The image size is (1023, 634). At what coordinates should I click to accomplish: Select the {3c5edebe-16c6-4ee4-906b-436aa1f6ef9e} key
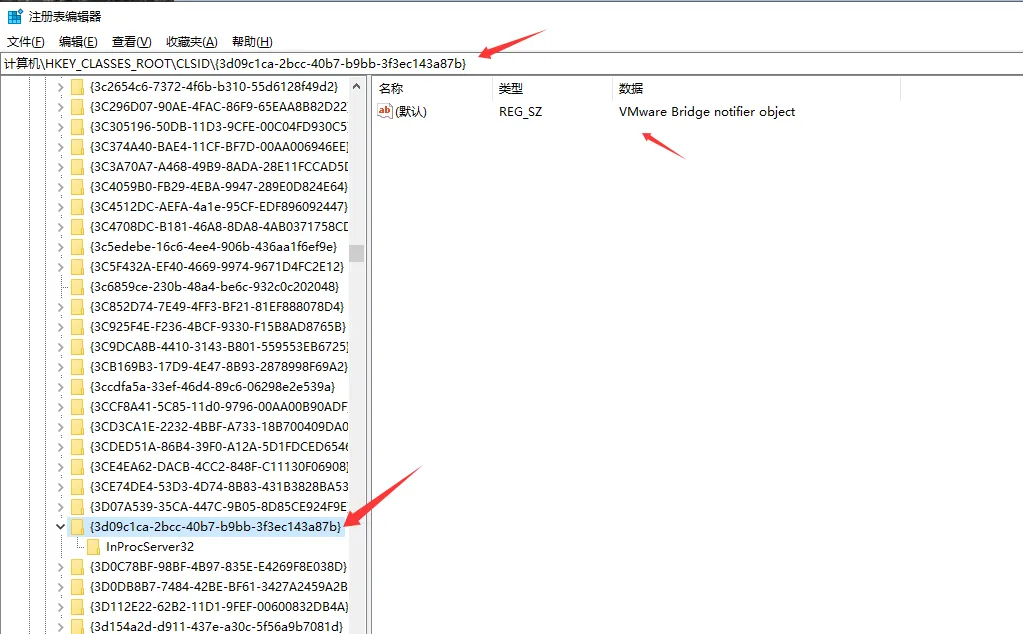213,246
